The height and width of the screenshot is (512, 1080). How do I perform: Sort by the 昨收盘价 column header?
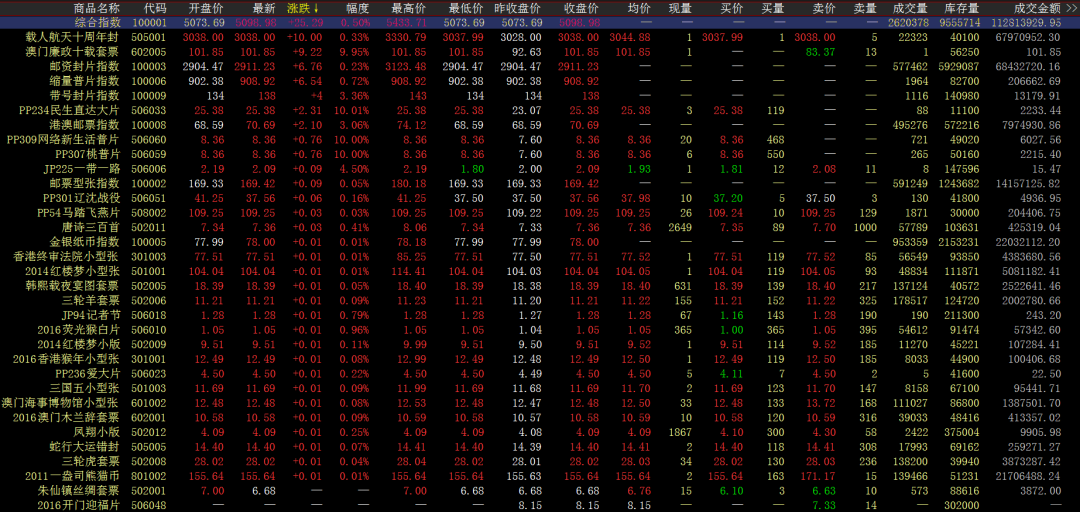click(x=517, y=8)
